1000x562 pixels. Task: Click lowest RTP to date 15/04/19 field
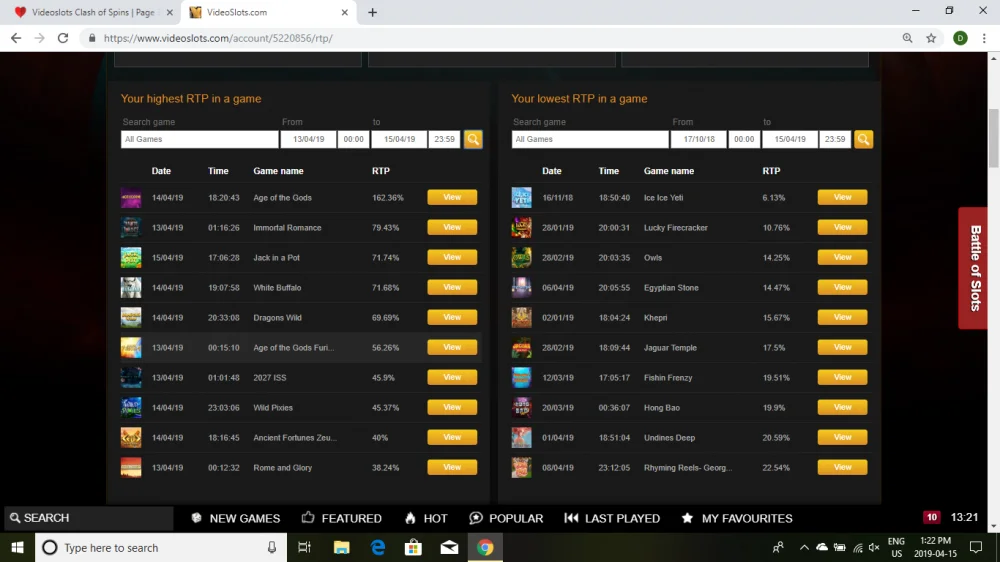(790, 139)
